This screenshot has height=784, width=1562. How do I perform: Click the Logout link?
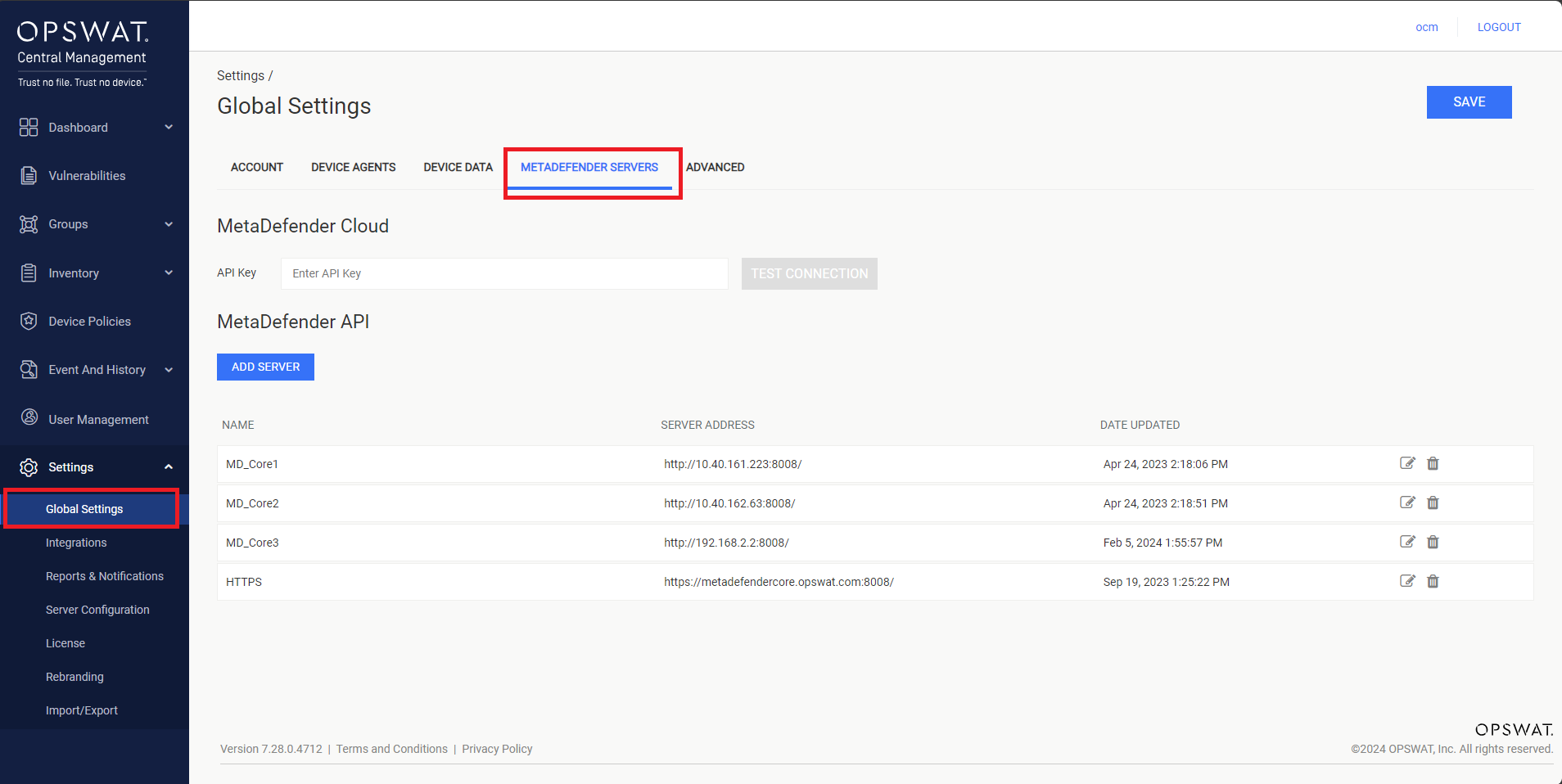(1499, 27)
